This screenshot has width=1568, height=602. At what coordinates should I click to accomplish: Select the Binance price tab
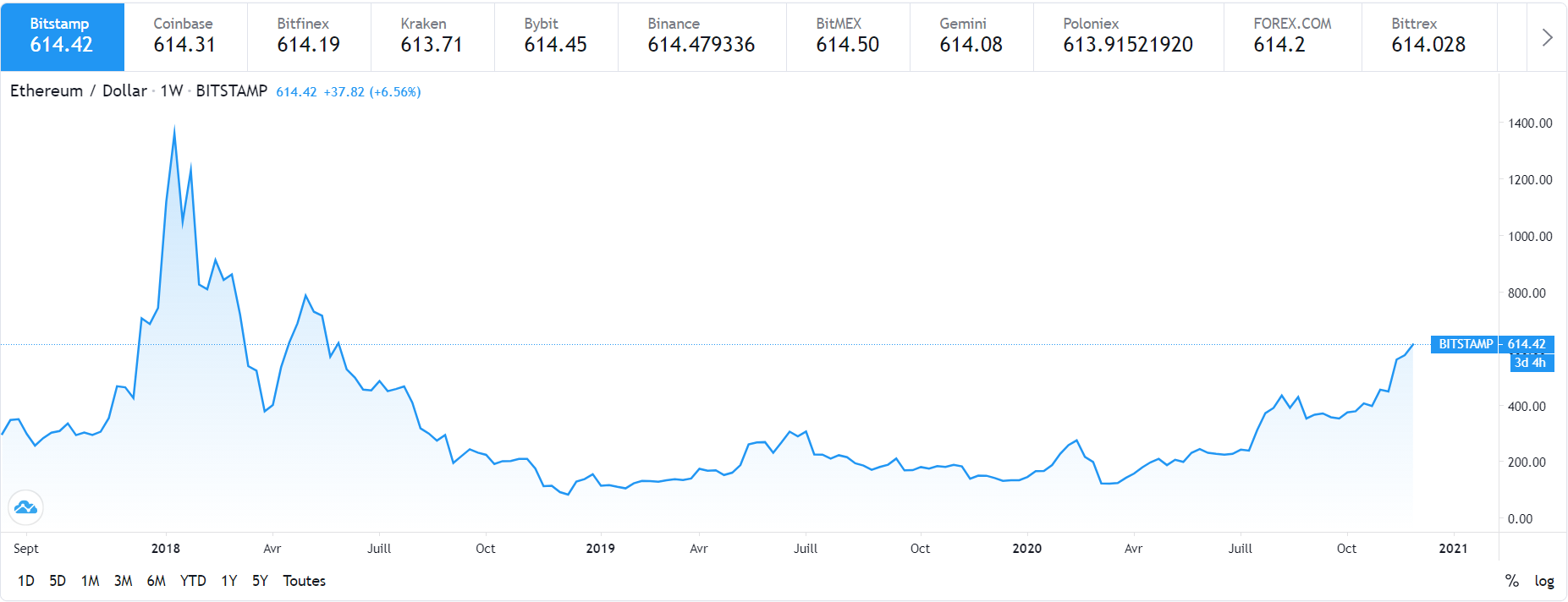702,36
